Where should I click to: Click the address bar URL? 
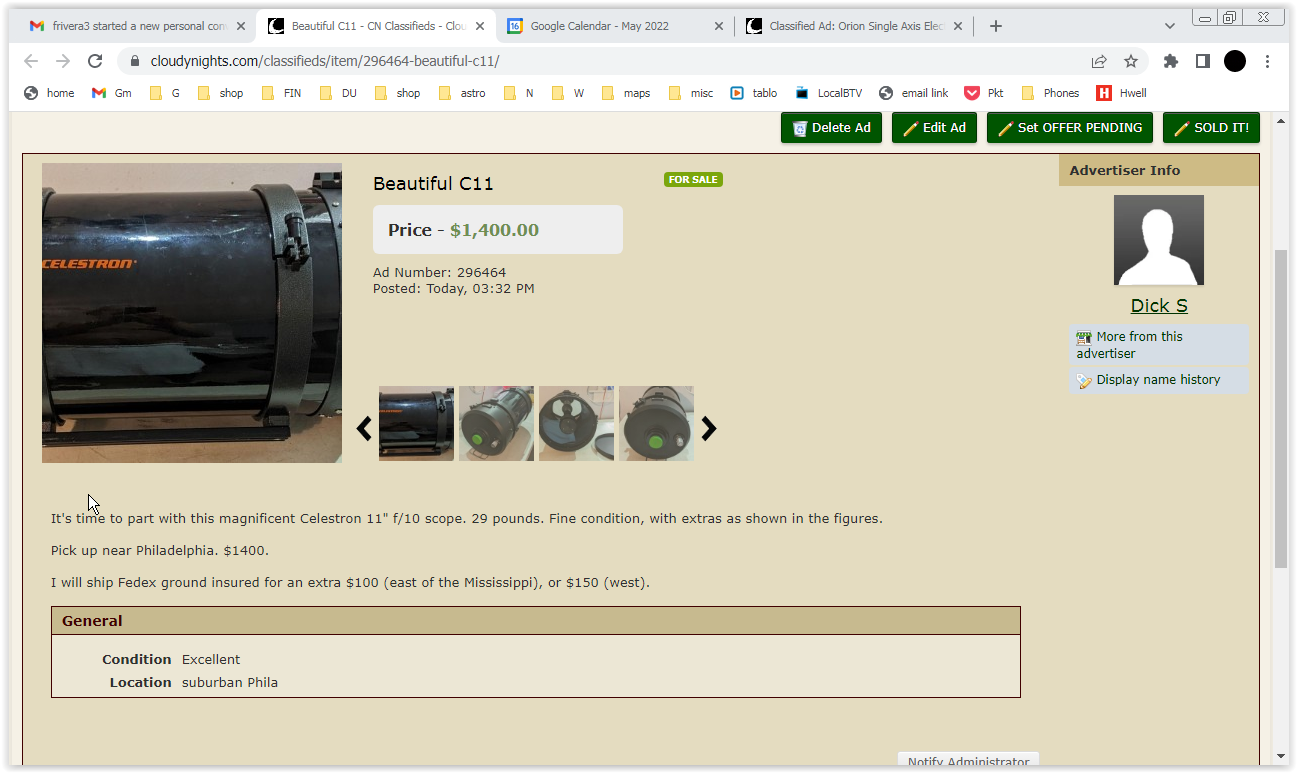tap(325, 61)
